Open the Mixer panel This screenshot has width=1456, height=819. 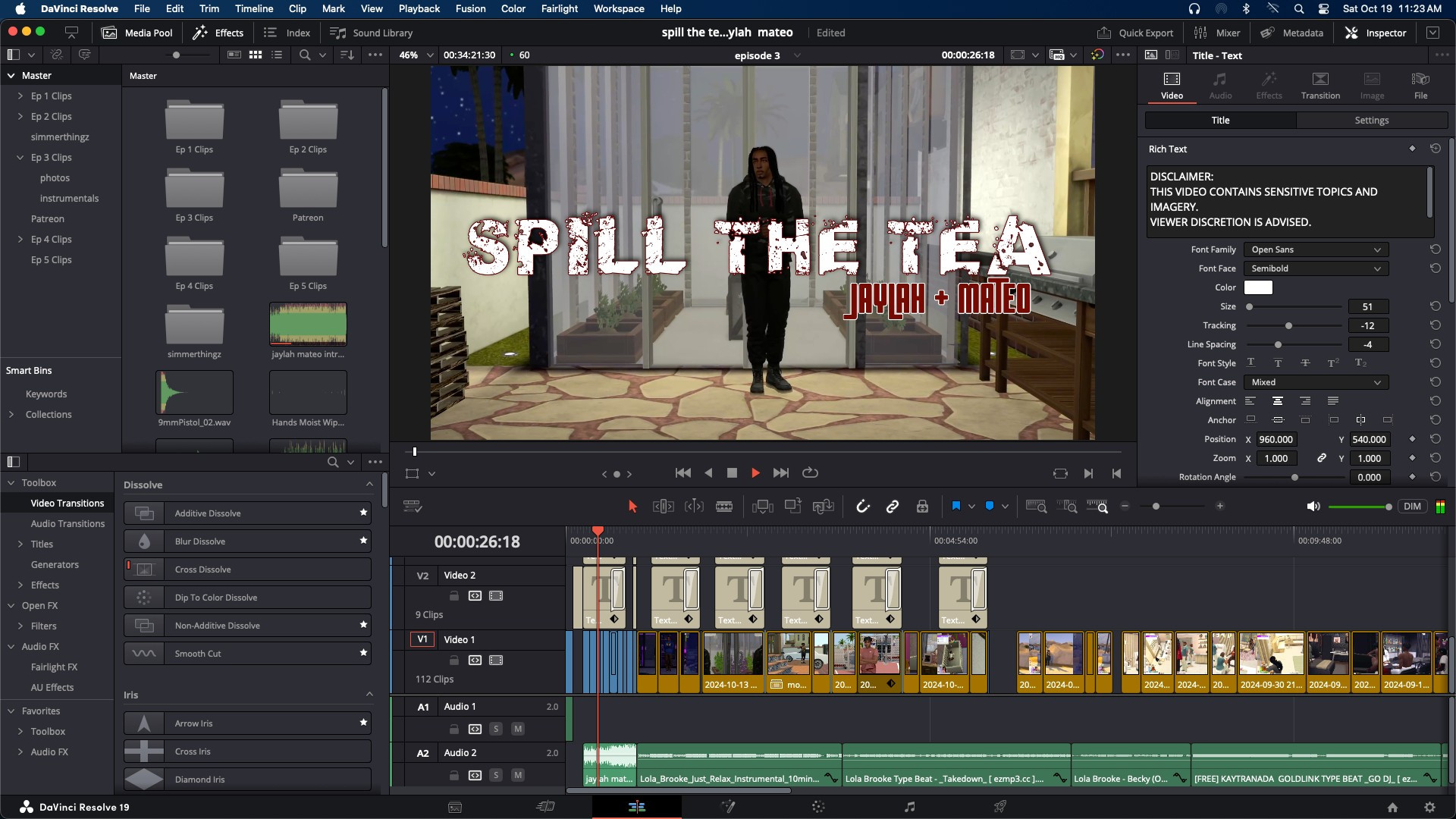point(1217,33)
